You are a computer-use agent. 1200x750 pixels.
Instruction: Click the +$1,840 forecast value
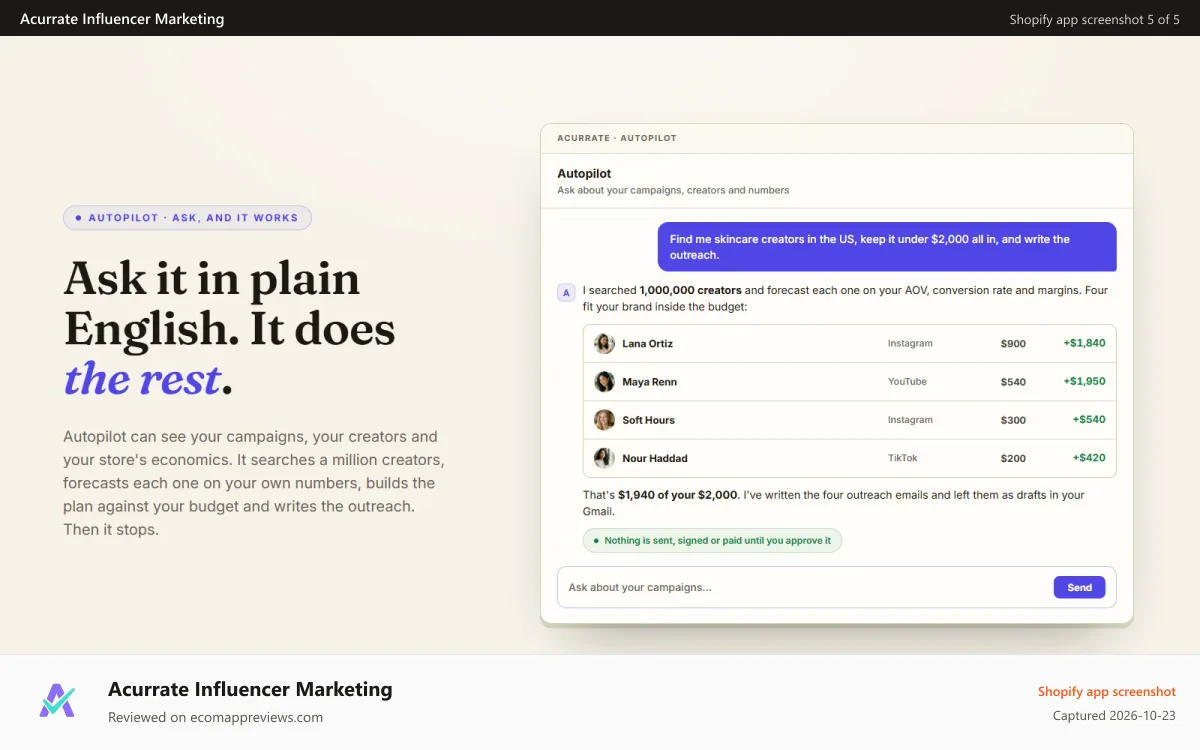[1084, 343]
